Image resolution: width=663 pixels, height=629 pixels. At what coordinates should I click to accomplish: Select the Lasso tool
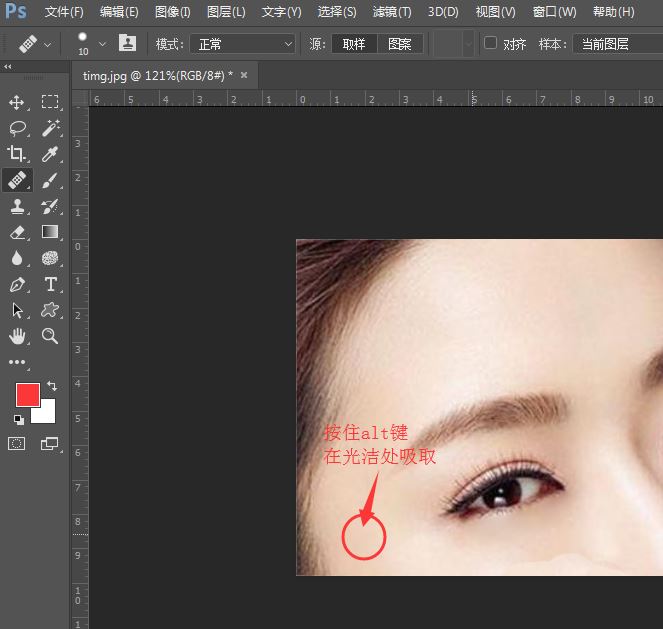tap(17, 129)
